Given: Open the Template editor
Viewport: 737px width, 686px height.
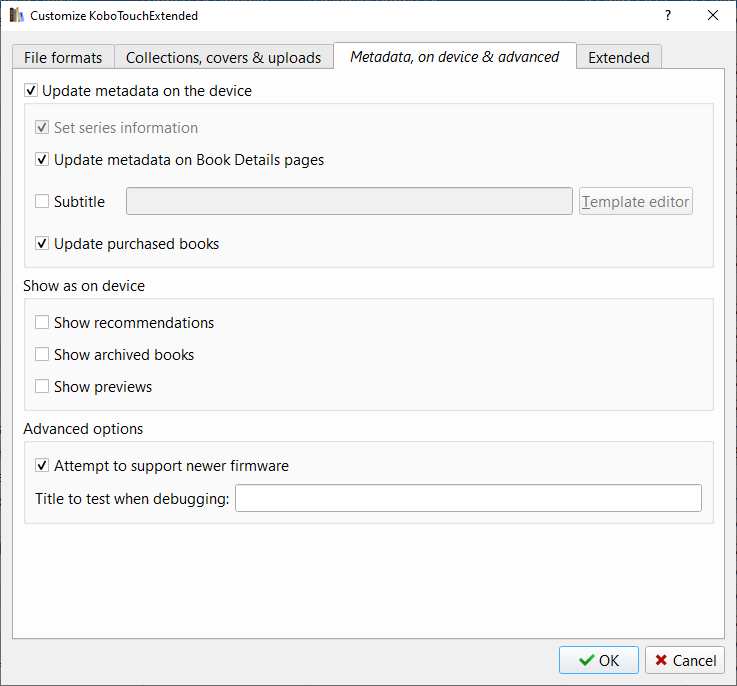Looking at the screenshot, I should [x=636, y=202].
